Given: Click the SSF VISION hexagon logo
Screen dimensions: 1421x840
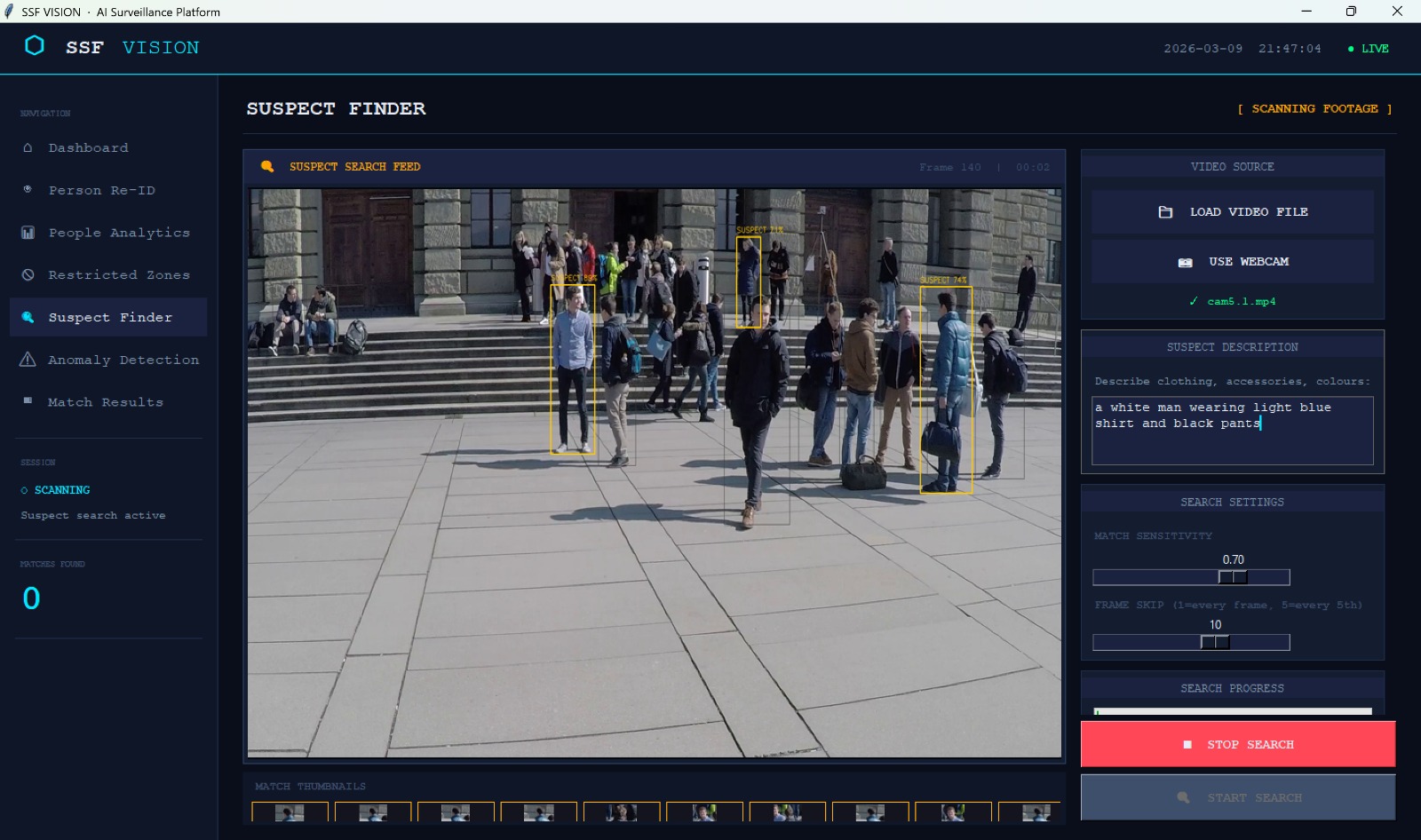Looking at the screenshot, I should pyautogui.click(x=35, y=46).
